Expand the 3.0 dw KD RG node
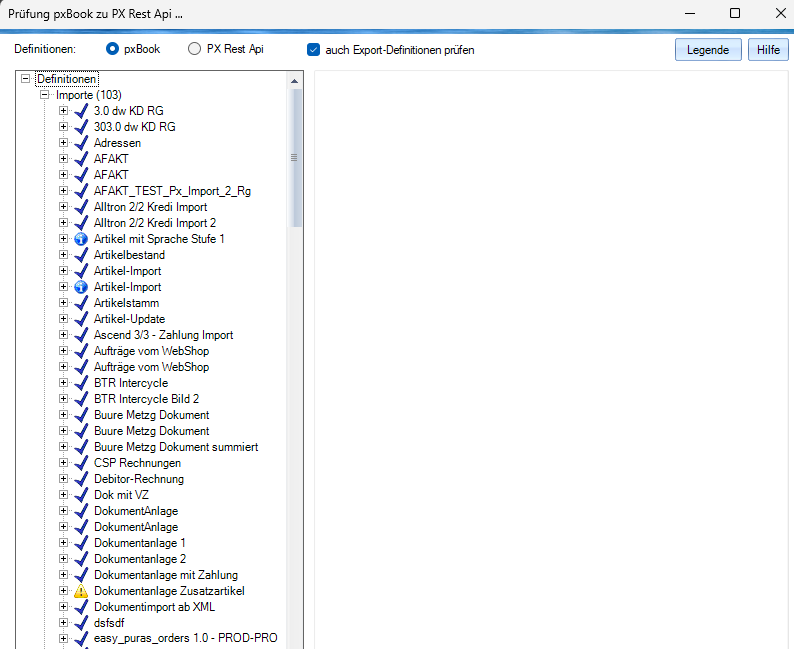This screenshot has width=794, height=649. (64, 111)
